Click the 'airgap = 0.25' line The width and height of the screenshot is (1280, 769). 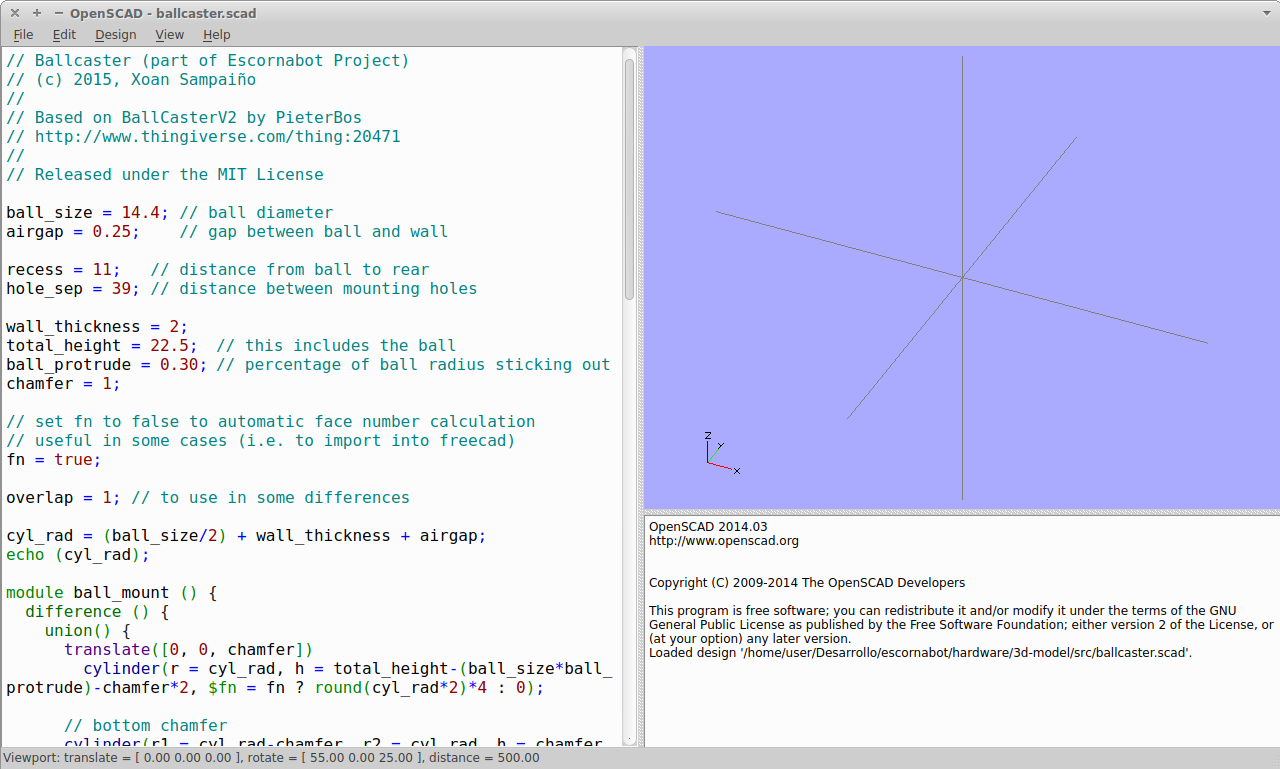coord(227,232)
